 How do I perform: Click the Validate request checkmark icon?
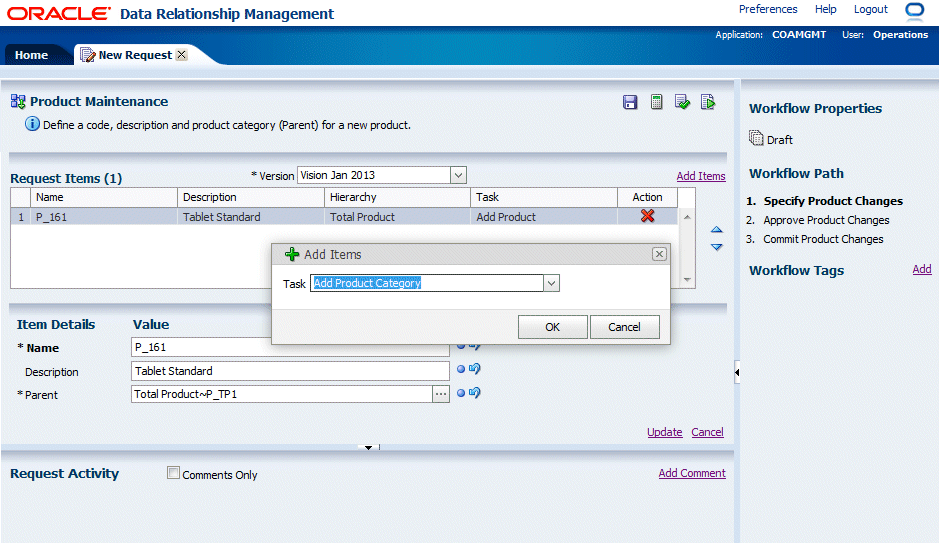click(683, 102)
